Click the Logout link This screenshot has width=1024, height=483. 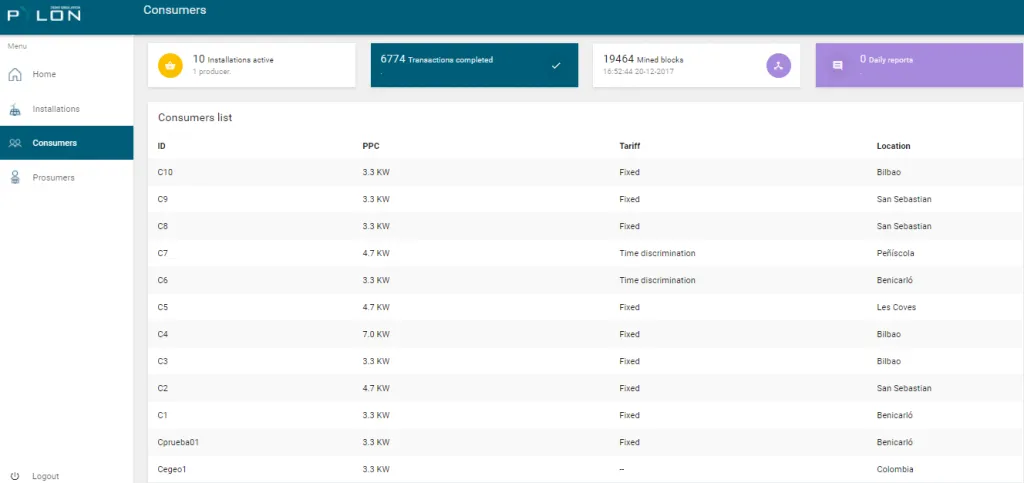(x=46, y=476)
